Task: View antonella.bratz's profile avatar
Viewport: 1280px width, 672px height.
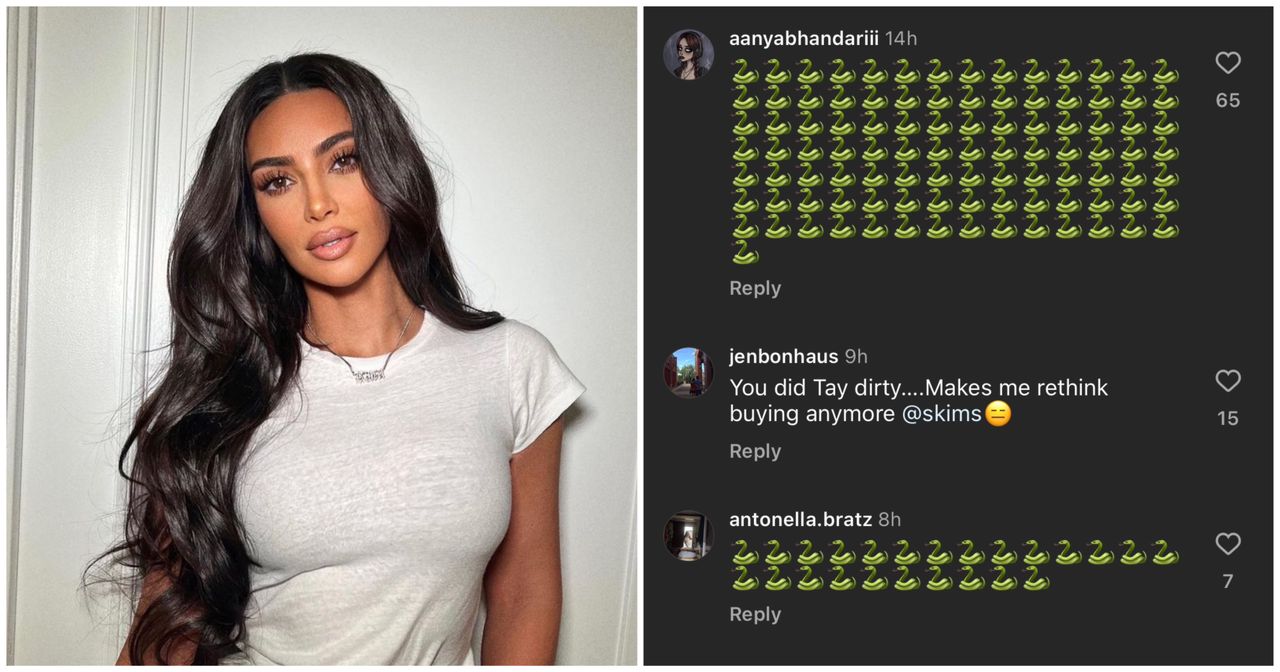Action: [x=688, y=536]
